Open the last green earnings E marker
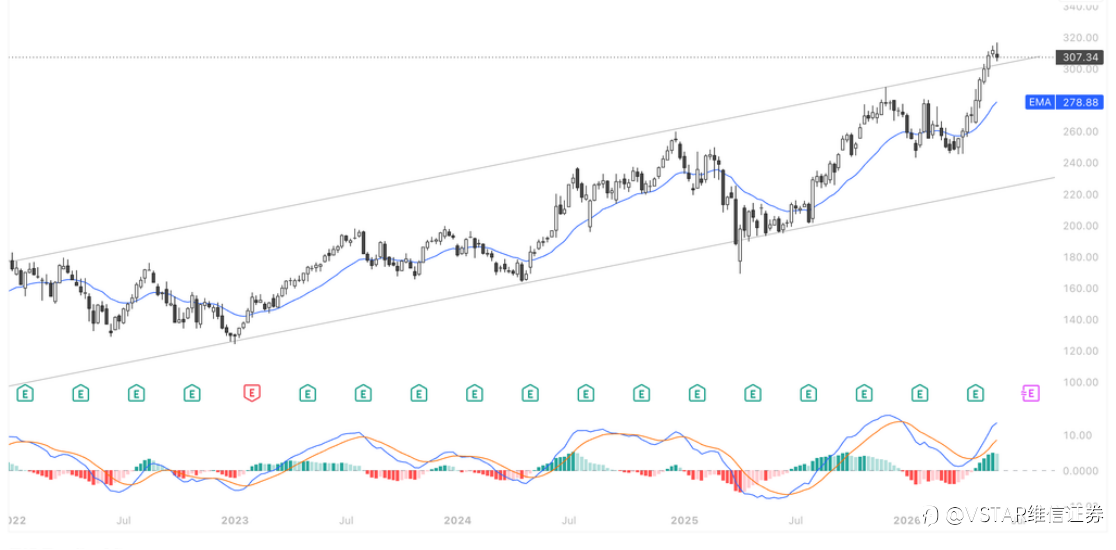 pos(976,391)
